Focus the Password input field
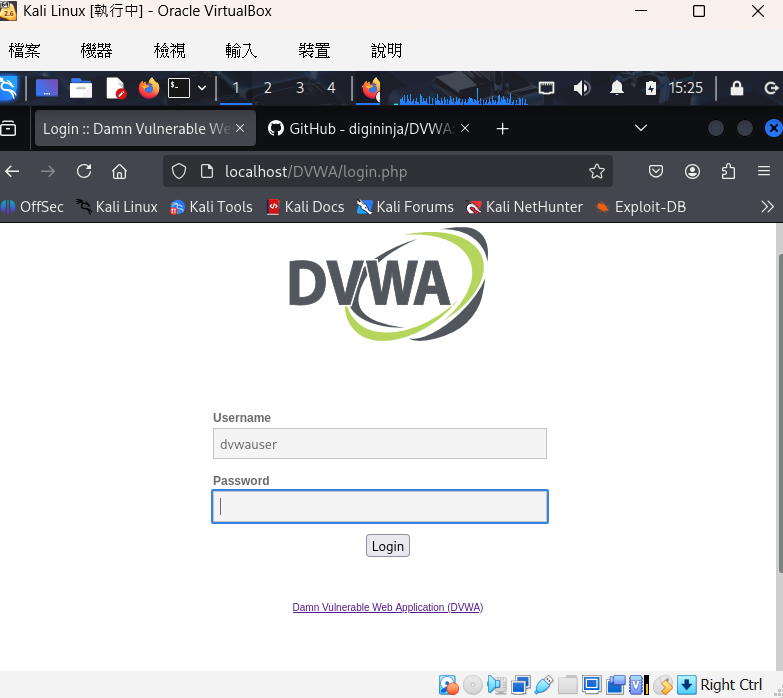 click(380, 507)
